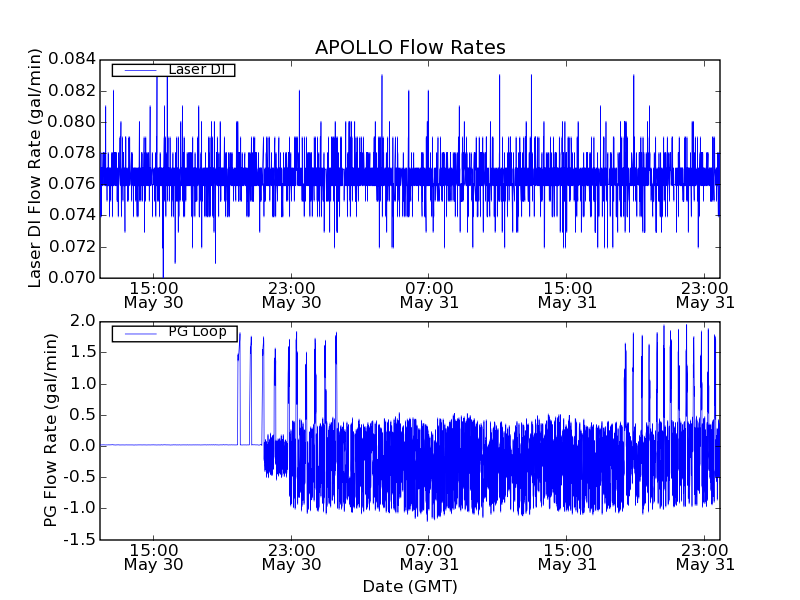Click the blue line sample in PG Loop legend

[x=134, y=333]
